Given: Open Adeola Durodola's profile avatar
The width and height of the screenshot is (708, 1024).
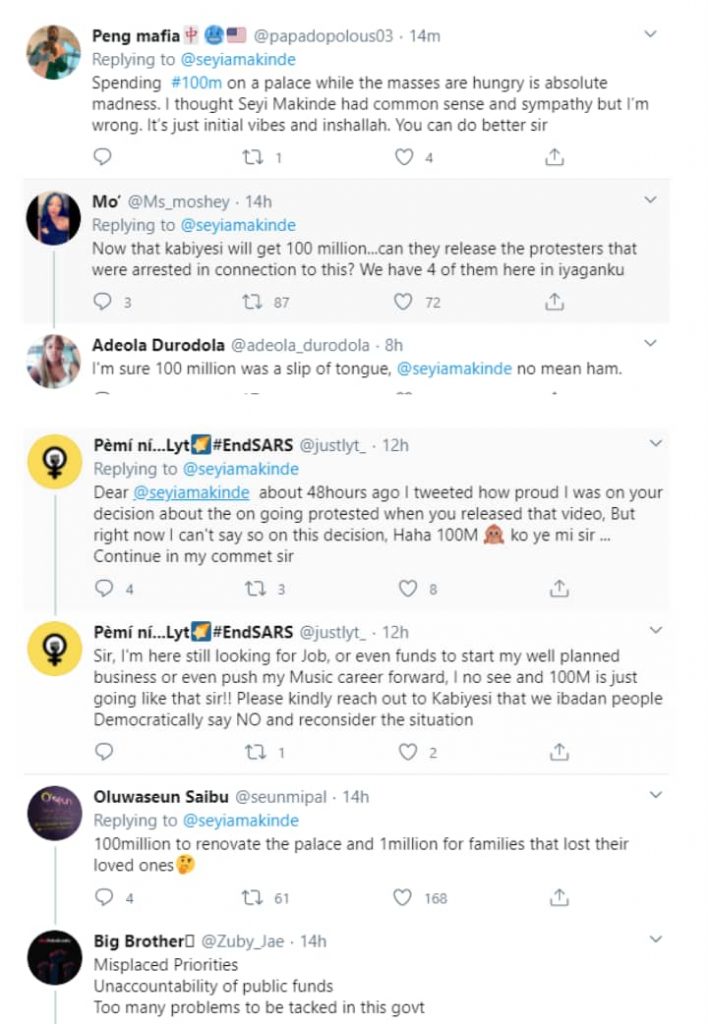Looking at the screenshot, I should pos(53,361).
